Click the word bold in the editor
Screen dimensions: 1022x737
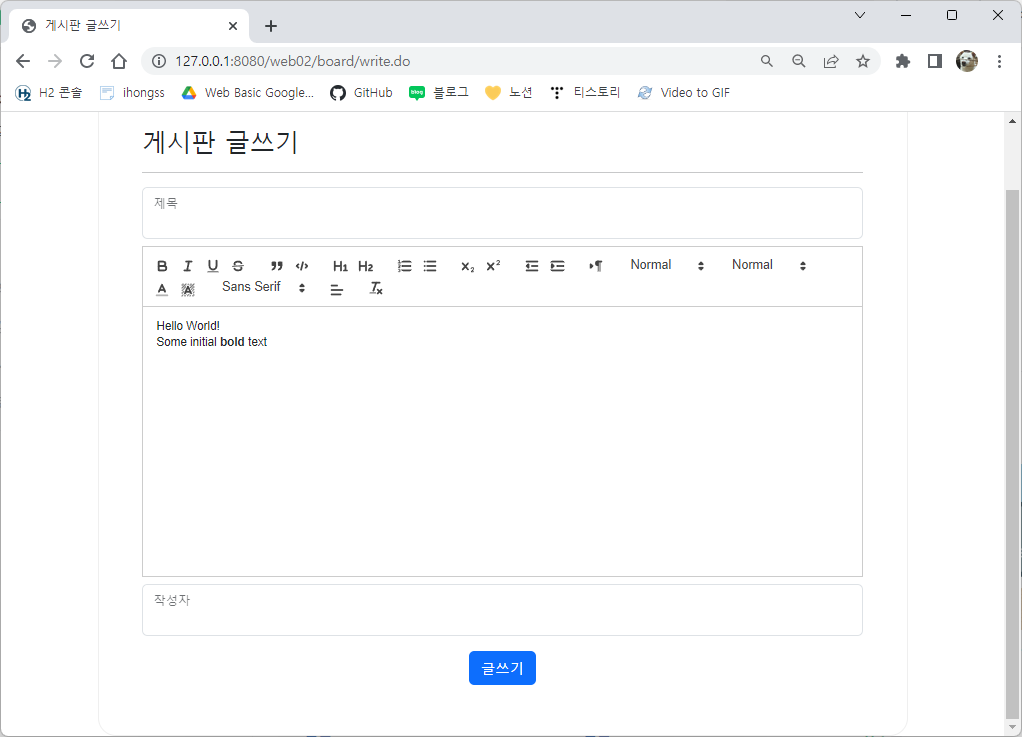click(232, 342)
